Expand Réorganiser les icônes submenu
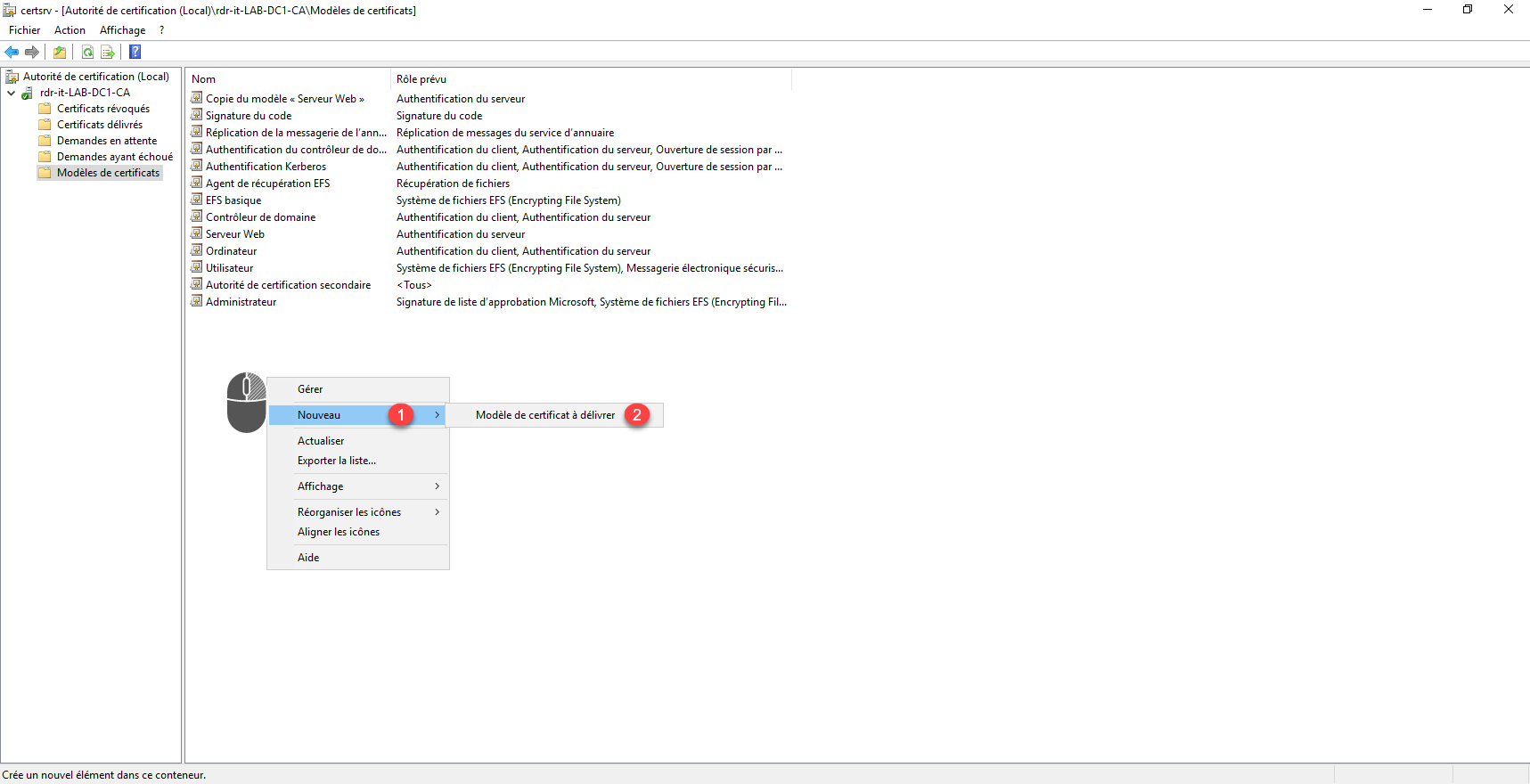 click(437, 512)
